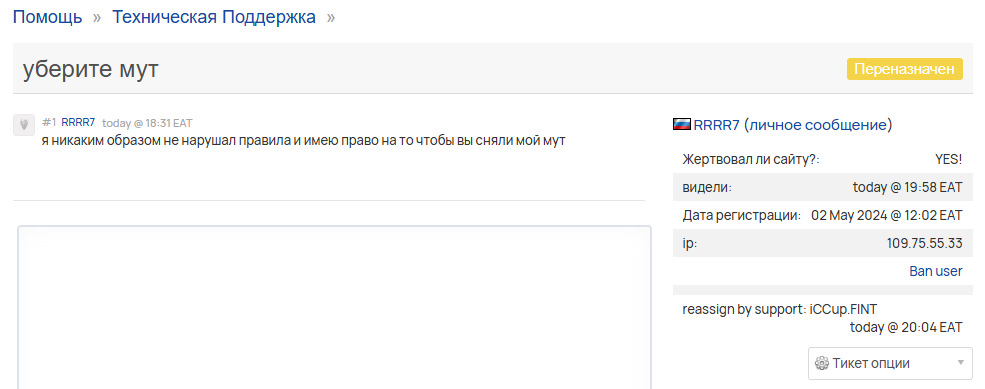The image size is (985, 389).
Task: Open the Тикет опции dropdown
Action: coord(890,363)
